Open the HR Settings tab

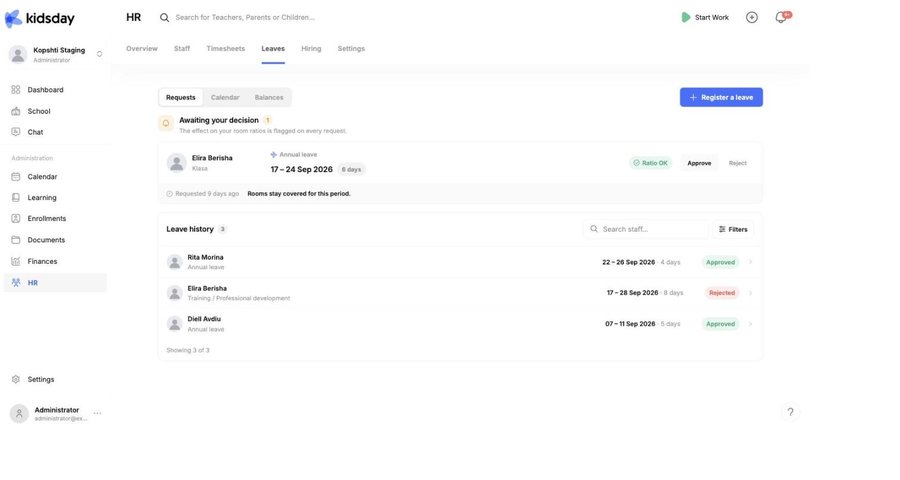351,49
